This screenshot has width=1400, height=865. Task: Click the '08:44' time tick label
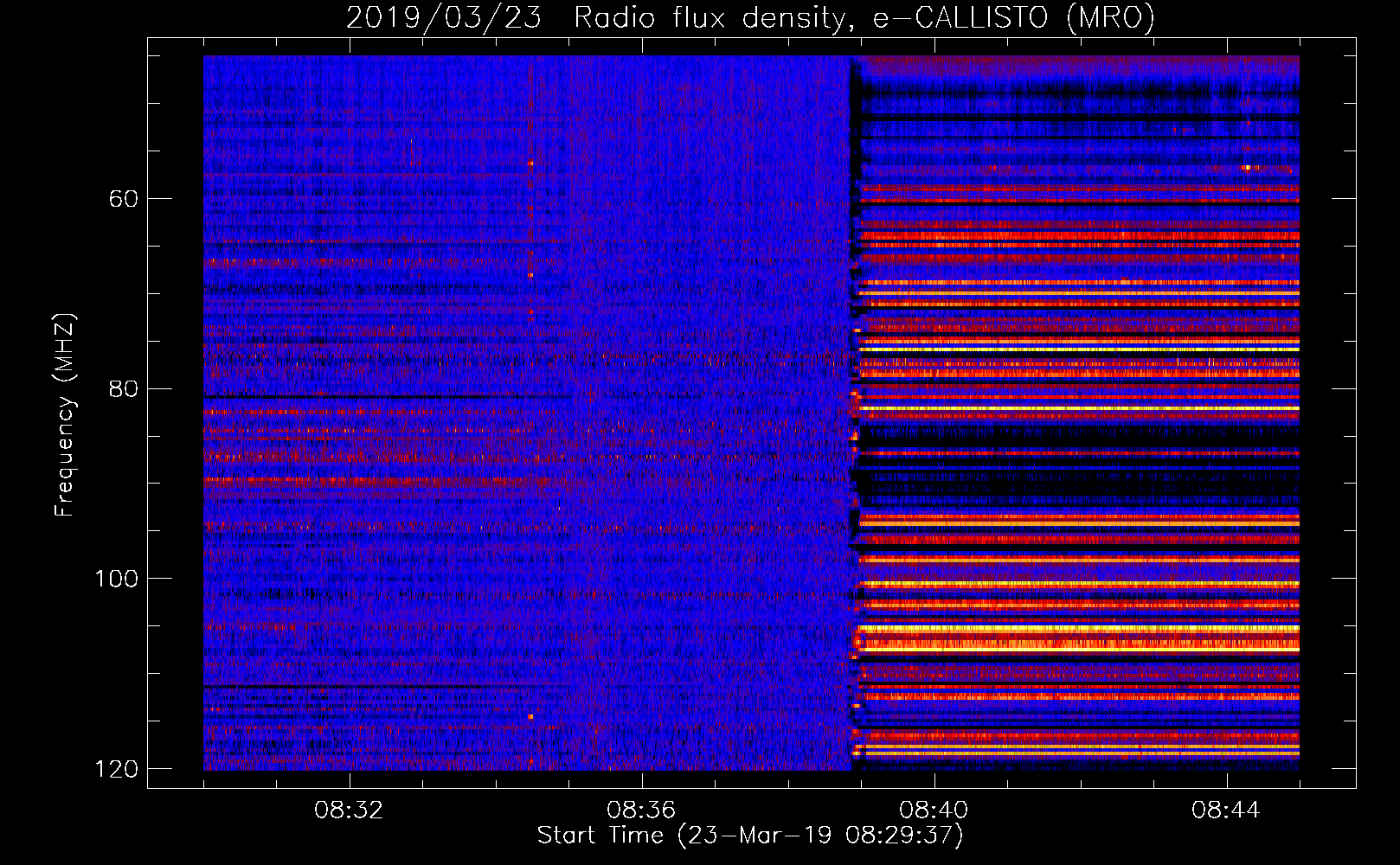[x=1226, y=811]
